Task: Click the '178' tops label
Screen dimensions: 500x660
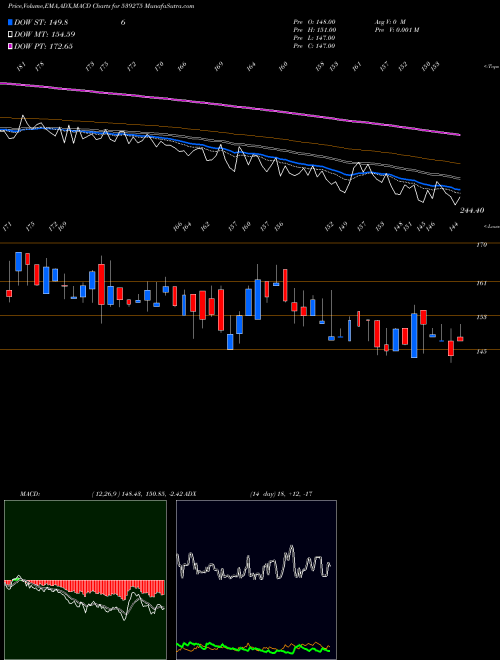Action: tap(40, 66)
